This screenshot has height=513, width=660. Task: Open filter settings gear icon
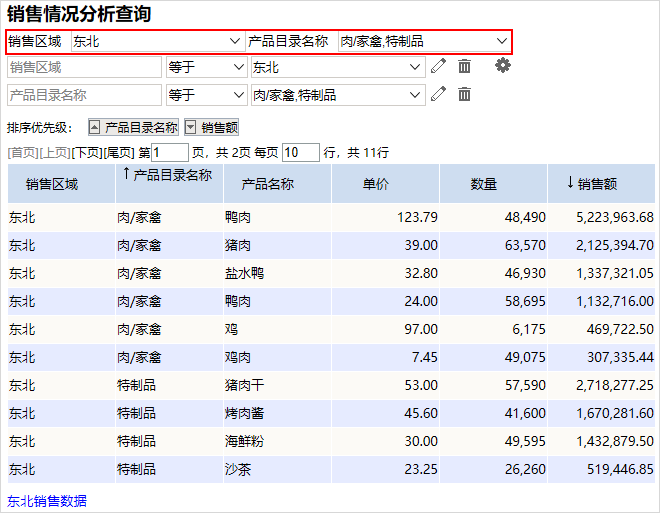point(503,65)
